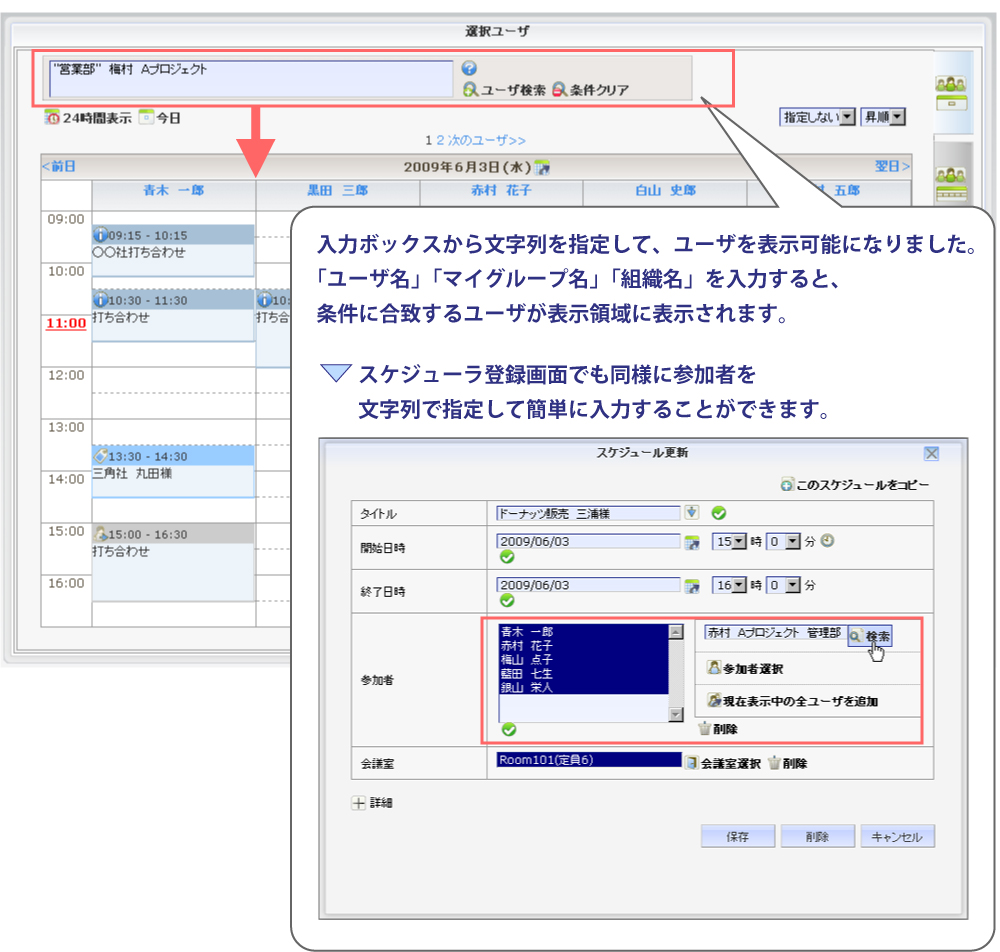Expand the 詳細 details section
Viewport: 1000px width, 952px height.
(x=372, y=803)
